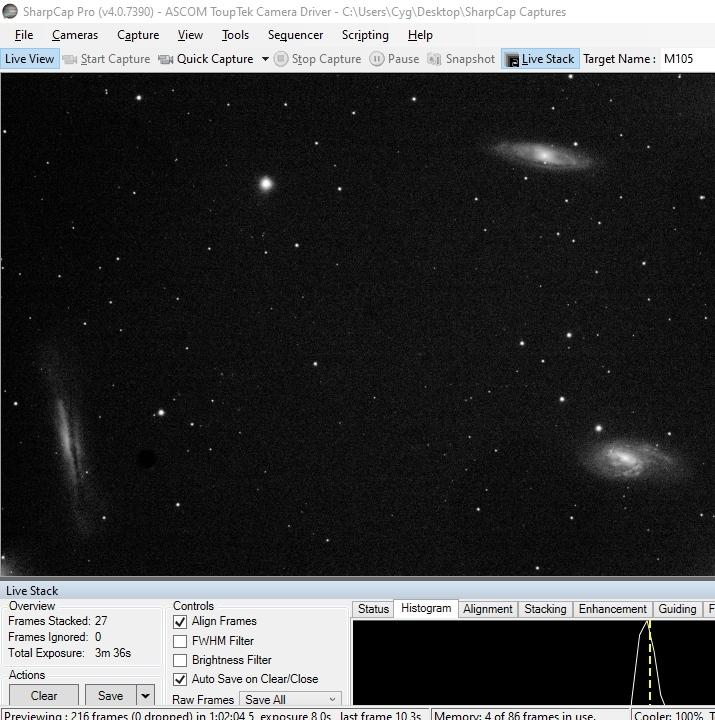
Task: Open the Quick Capture dropdown arrow
Action: pyautogui.click(x=265, y=59)
